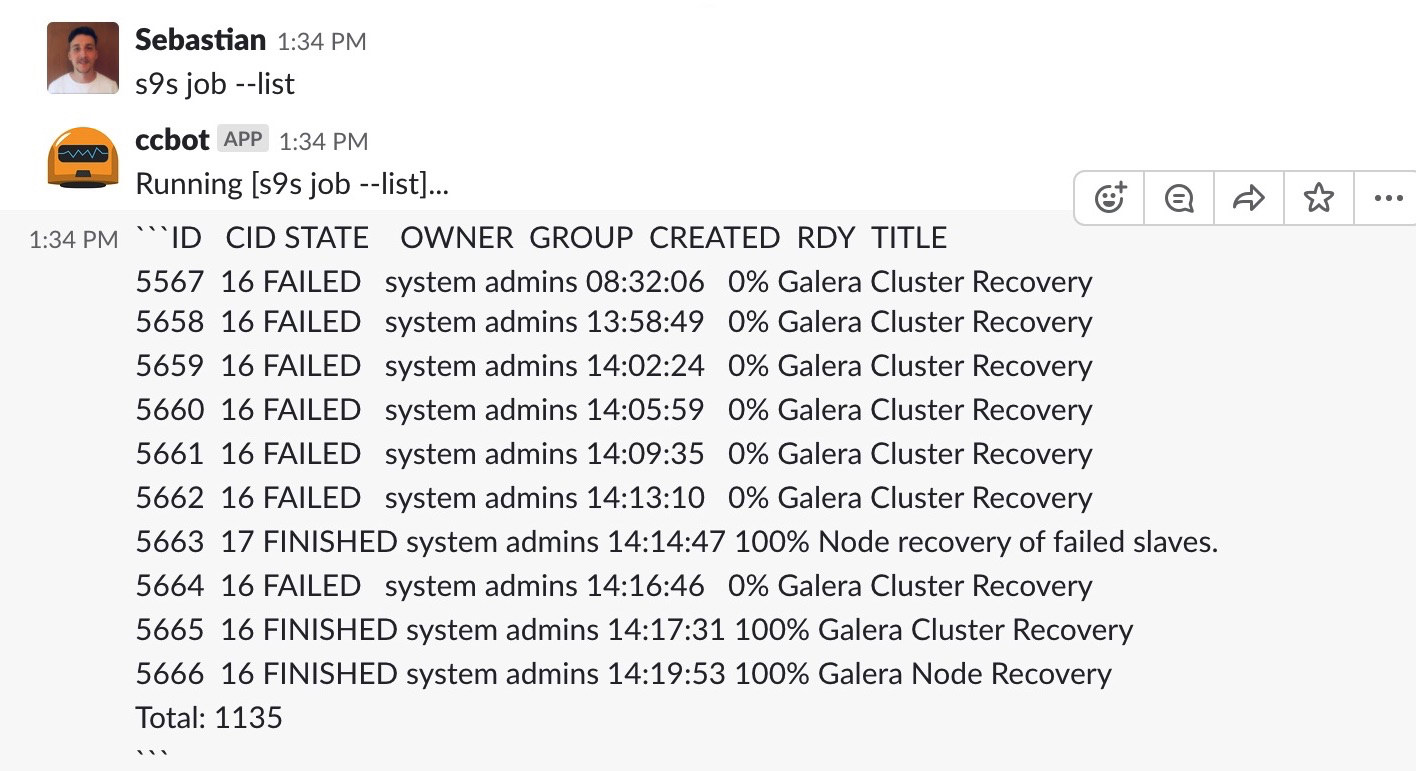
Task: Open the ccbot sender name
Action: 172,140
